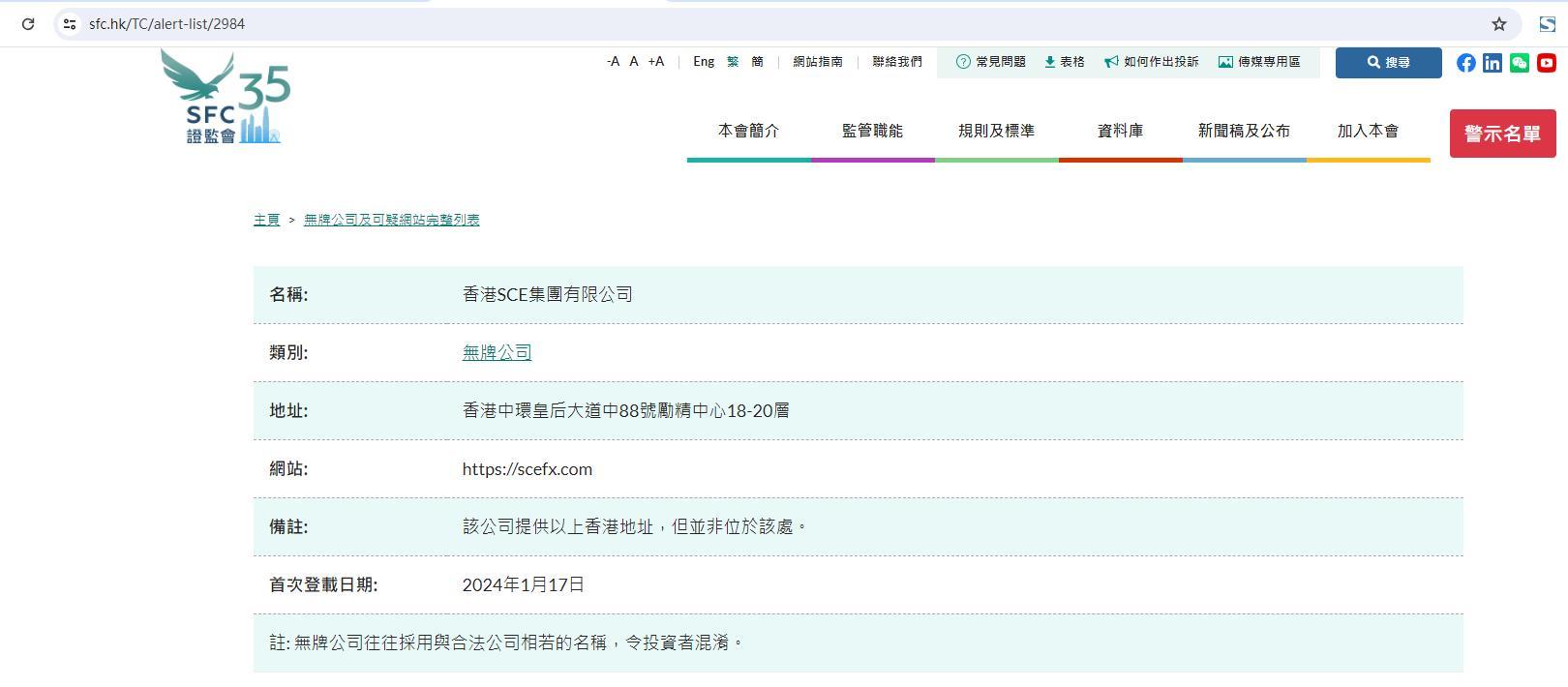The image size is (1568, 687).
Task: Increase font size with +A
Action: point(656,62)
